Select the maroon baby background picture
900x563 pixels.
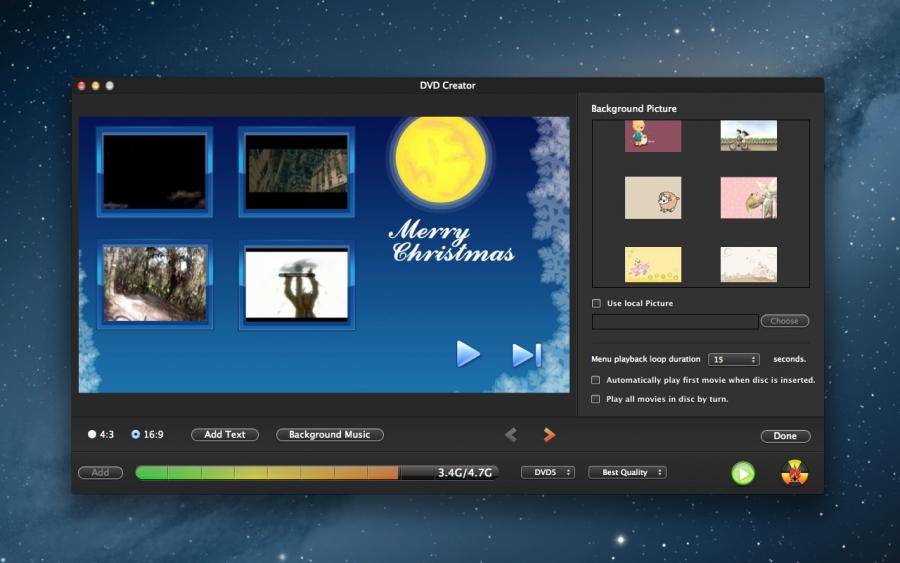(653, 136)
